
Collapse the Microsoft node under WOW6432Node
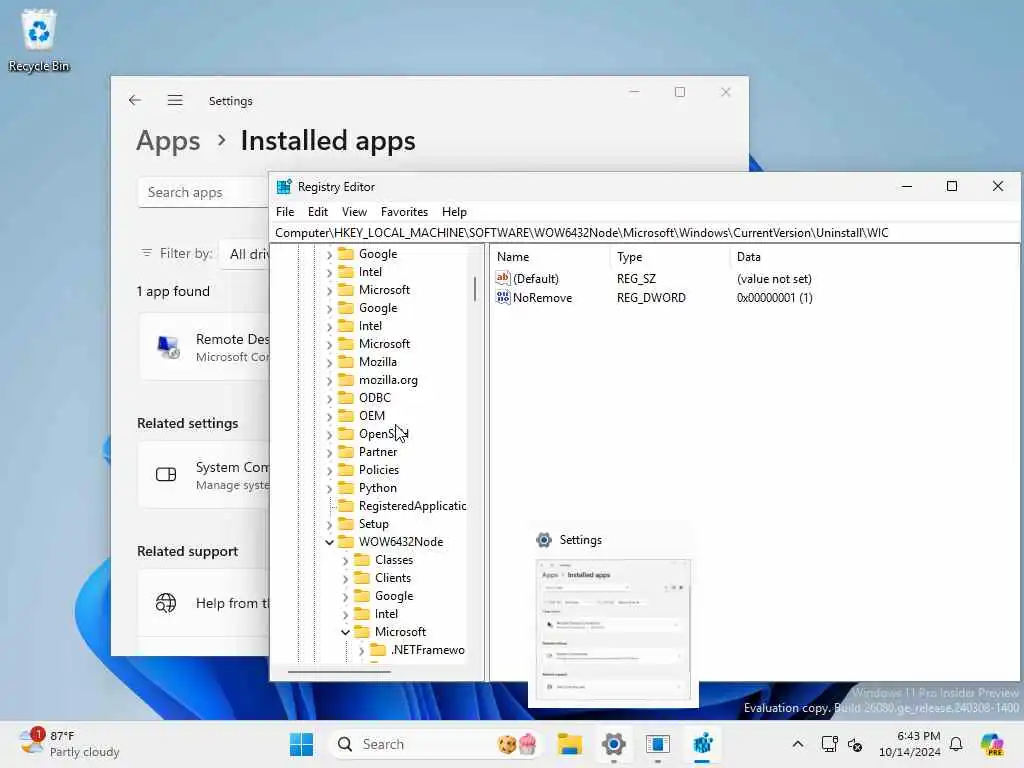[x=345, y=632]
